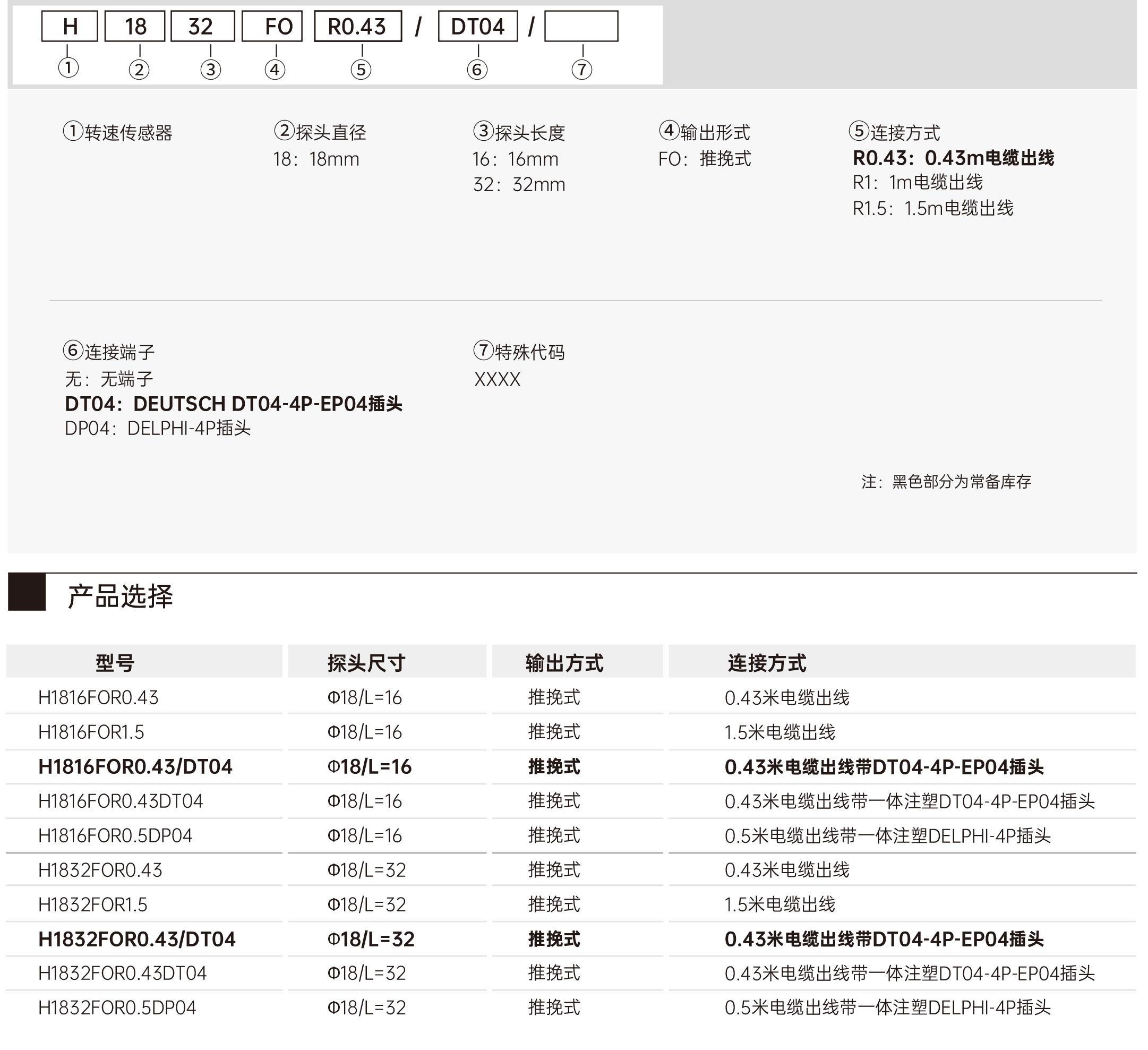1148x1050 pixels.
Task: Click the '连接方式' table column header
Action: (767, 663)
